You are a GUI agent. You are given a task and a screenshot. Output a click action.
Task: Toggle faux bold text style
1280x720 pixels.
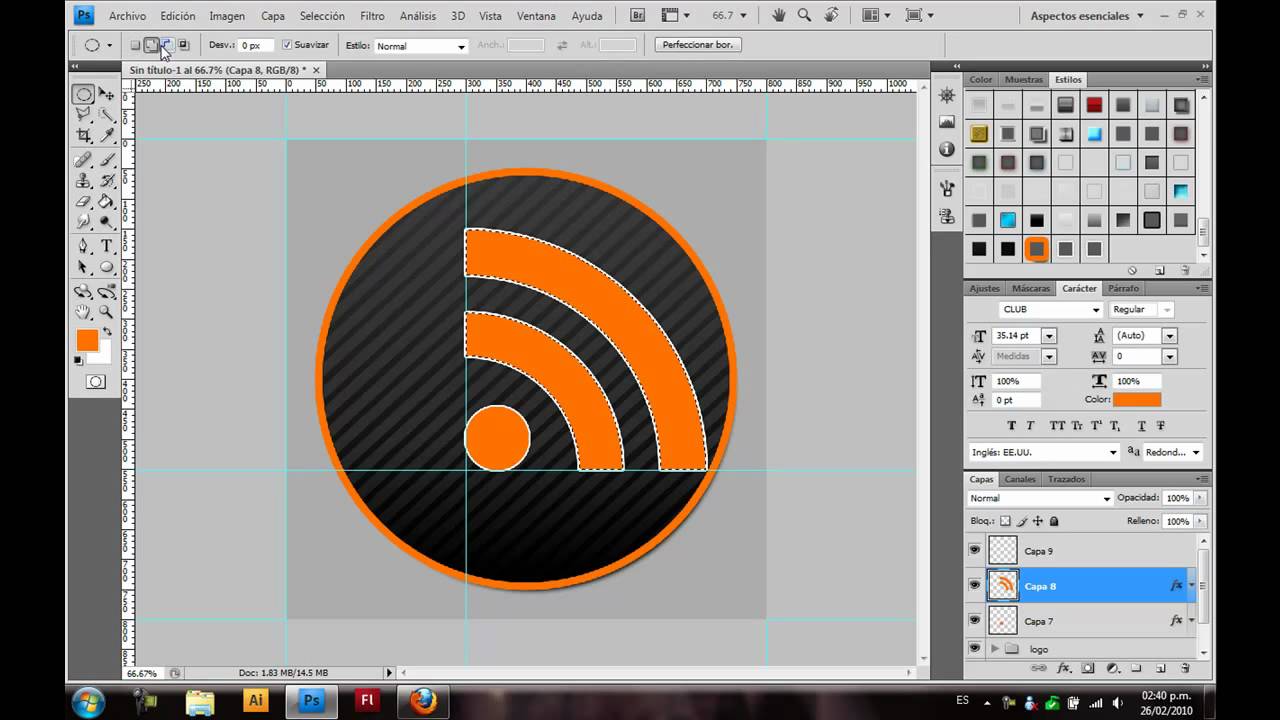click(x=1011, y=426)
